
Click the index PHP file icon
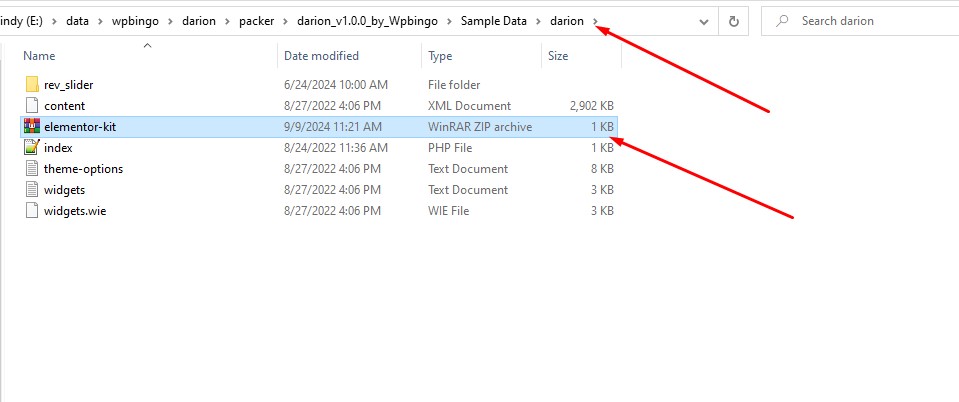[x=31, y=148]
